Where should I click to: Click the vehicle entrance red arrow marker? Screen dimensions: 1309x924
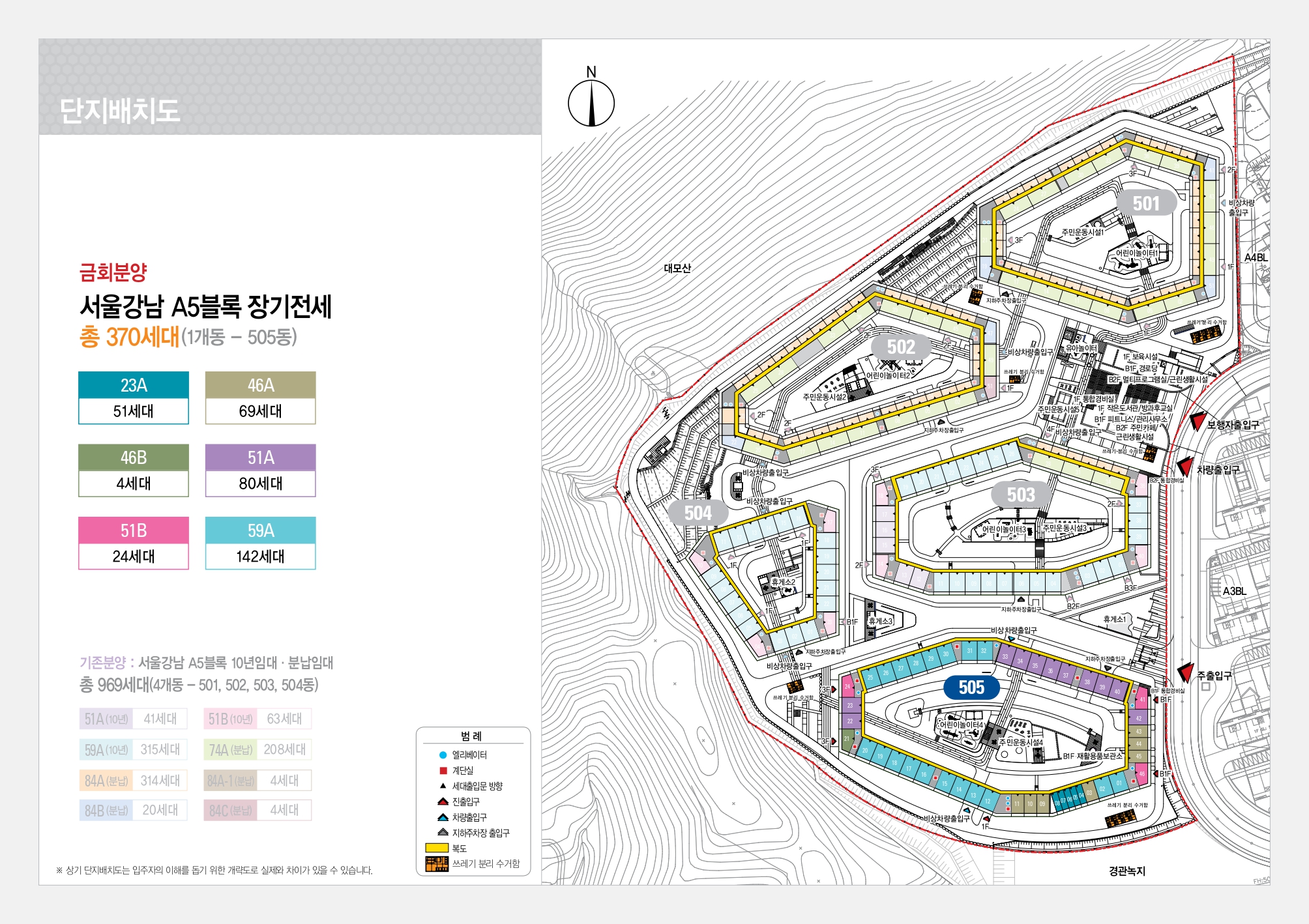click(x=1185, y=467)
